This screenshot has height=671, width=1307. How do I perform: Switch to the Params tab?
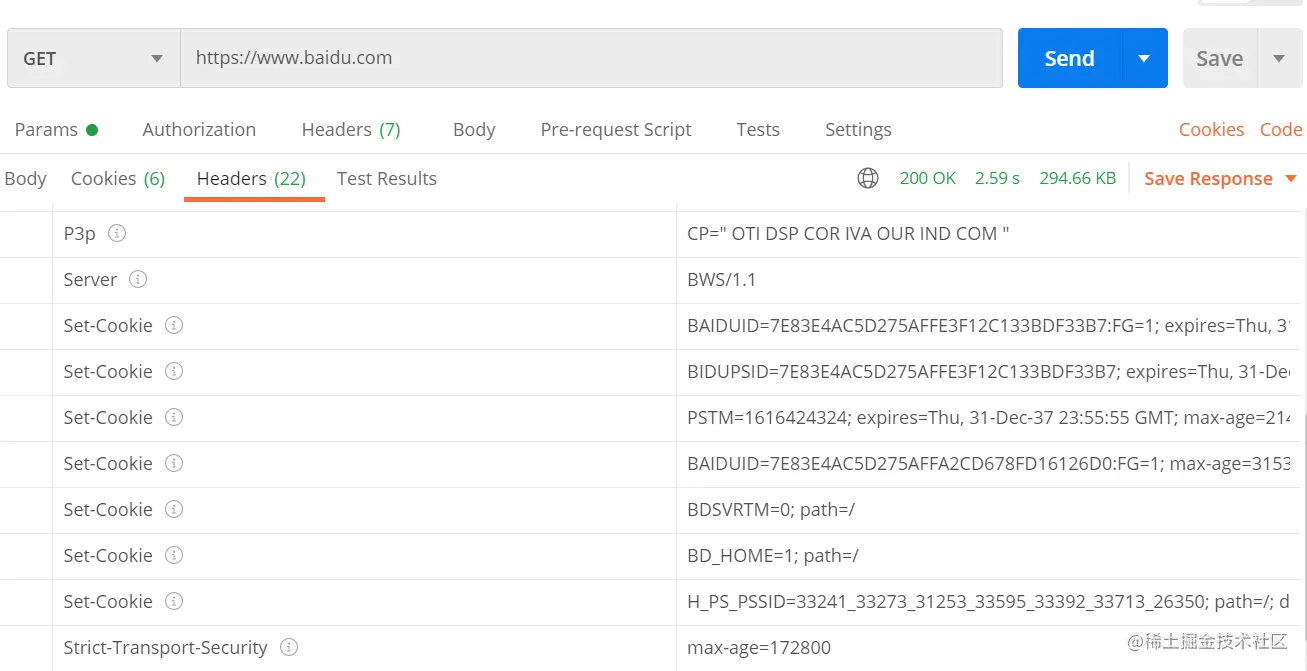coord(56,129)
